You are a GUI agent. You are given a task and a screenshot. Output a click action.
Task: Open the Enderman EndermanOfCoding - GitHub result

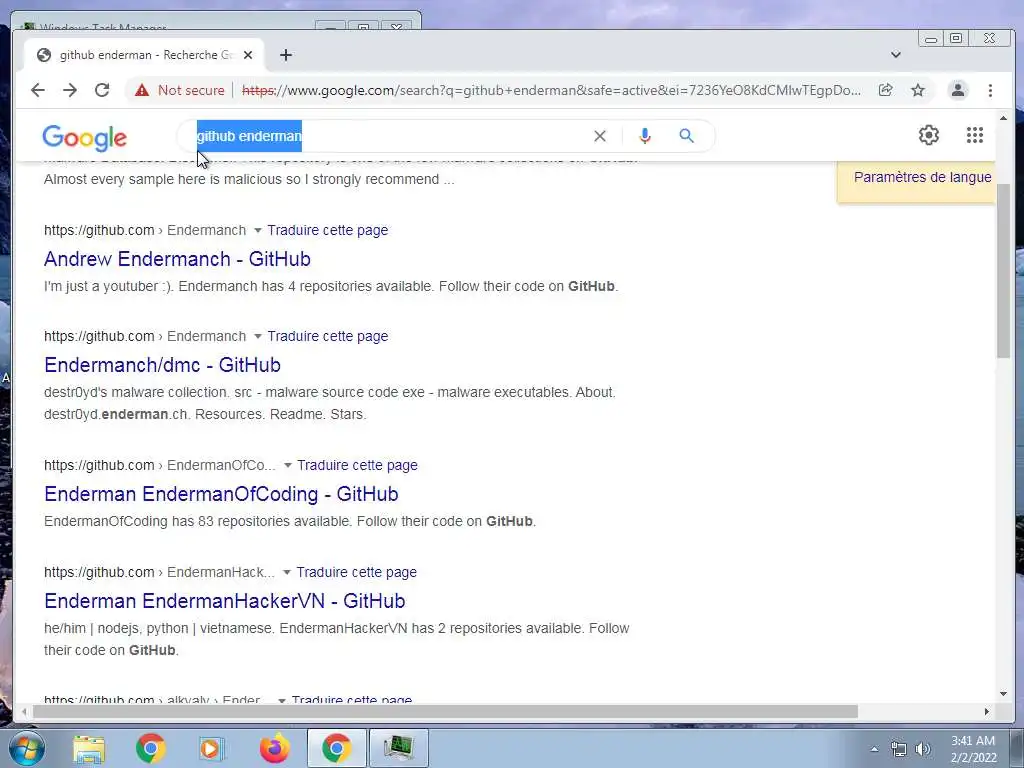[x=221, y=494]
